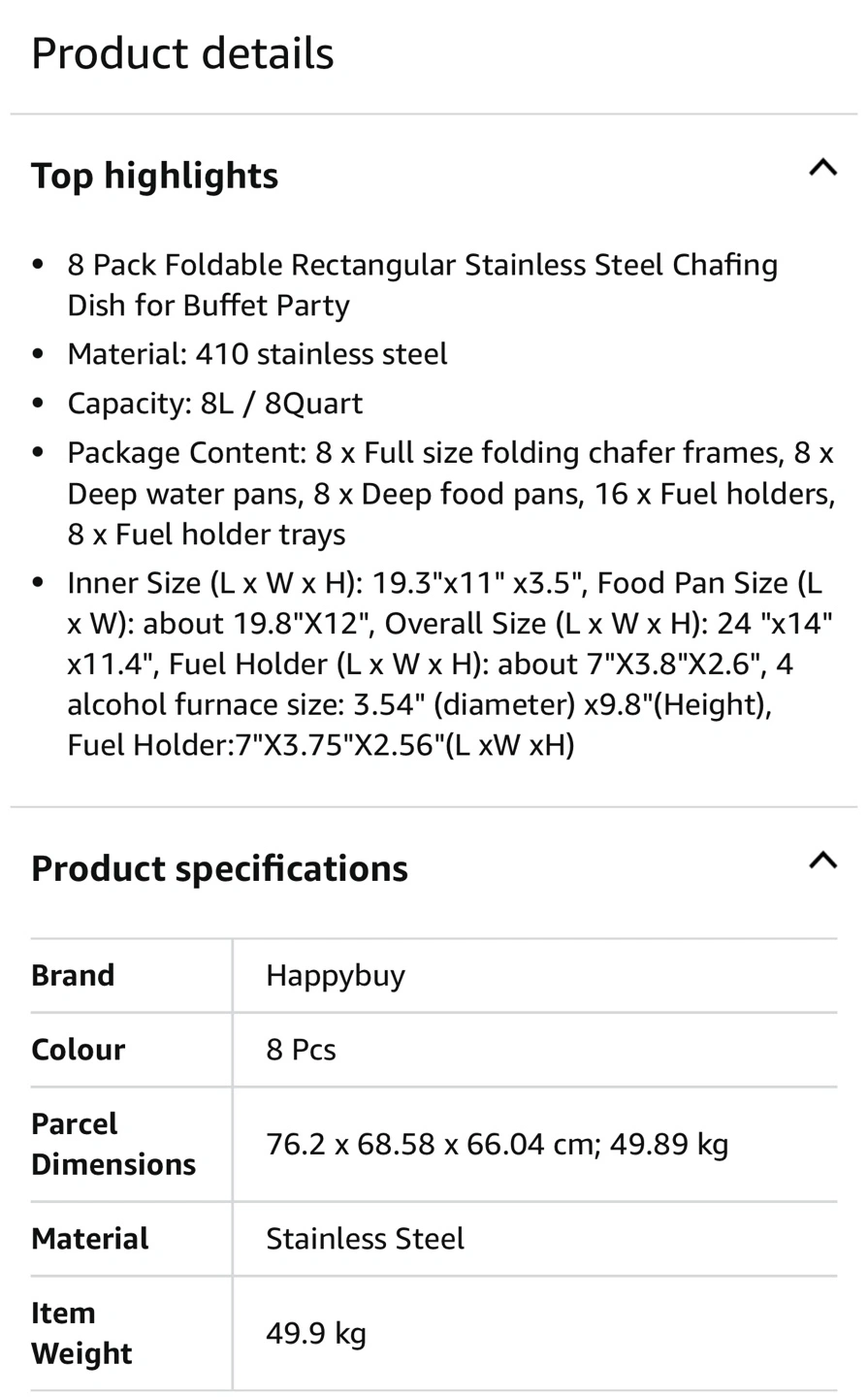
Task: Collapse the Product specifications section chevron
Action: point(822,861)
